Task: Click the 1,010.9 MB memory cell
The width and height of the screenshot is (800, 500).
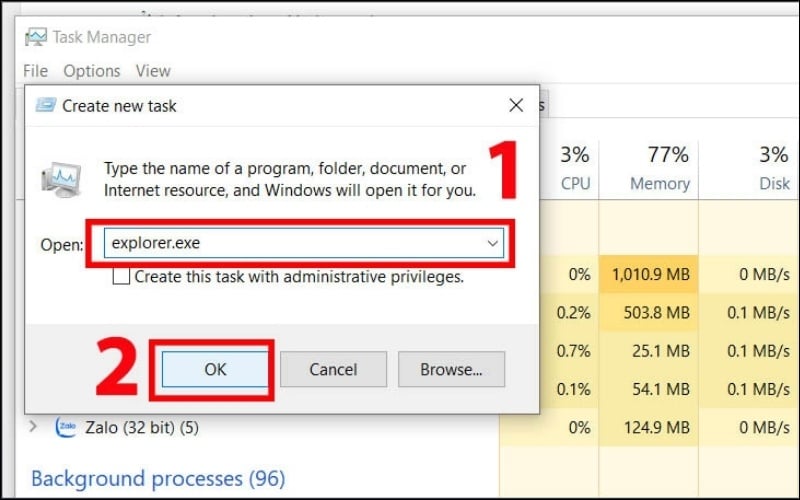Action: [x=648, y=274]
